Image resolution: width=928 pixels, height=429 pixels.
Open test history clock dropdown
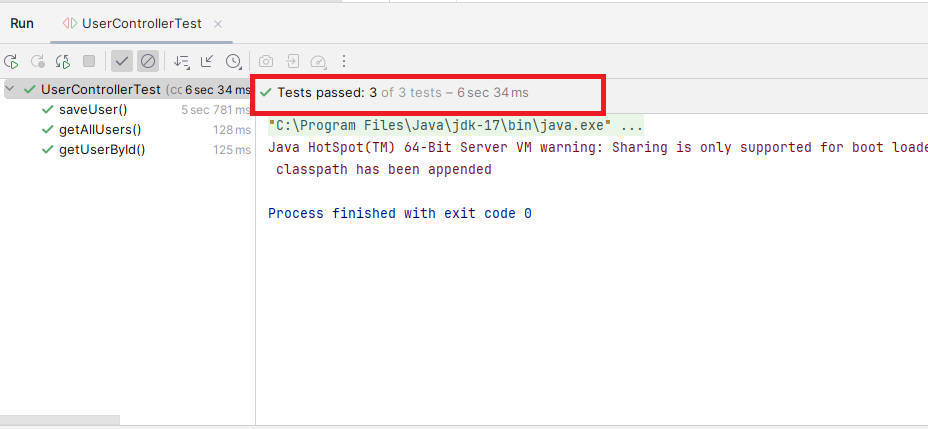(x=233, y=61)
